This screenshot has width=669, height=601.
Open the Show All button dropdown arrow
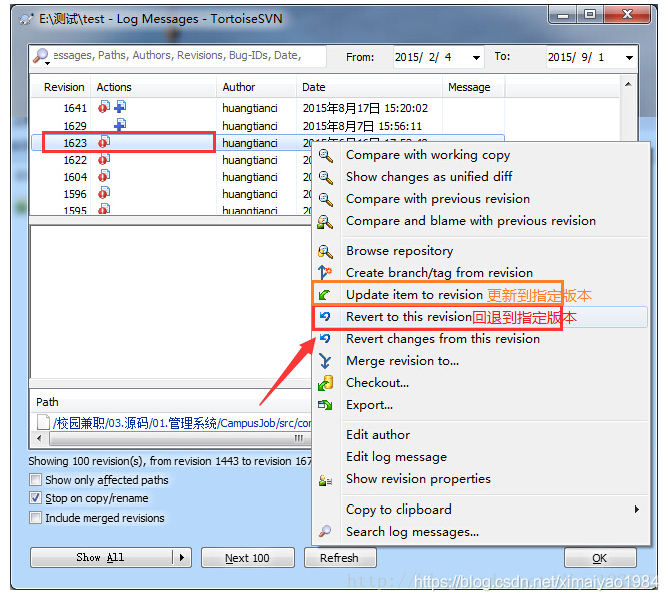tap(182, 557)
